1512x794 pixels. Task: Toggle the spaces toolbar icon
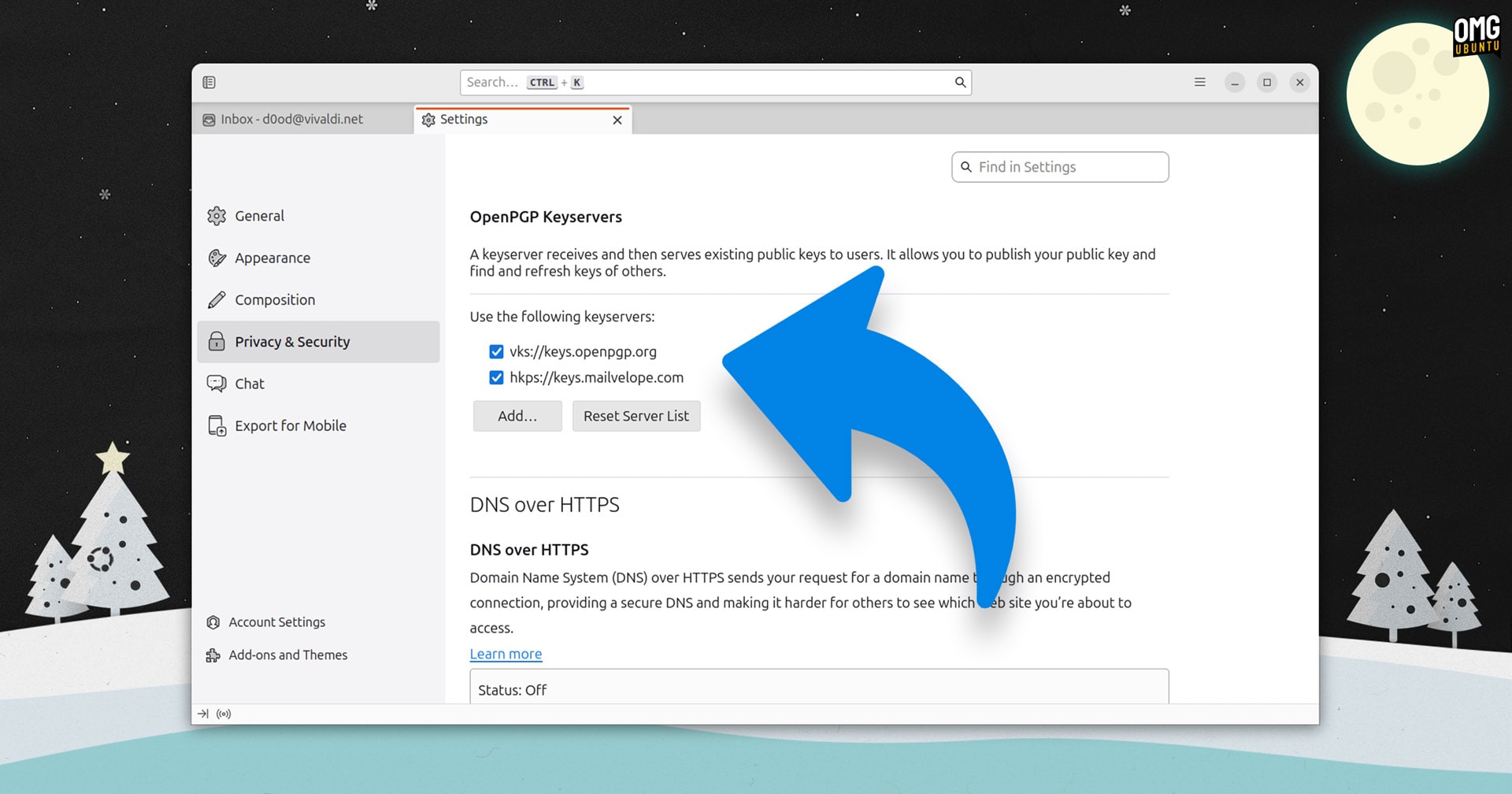(209, 82)
